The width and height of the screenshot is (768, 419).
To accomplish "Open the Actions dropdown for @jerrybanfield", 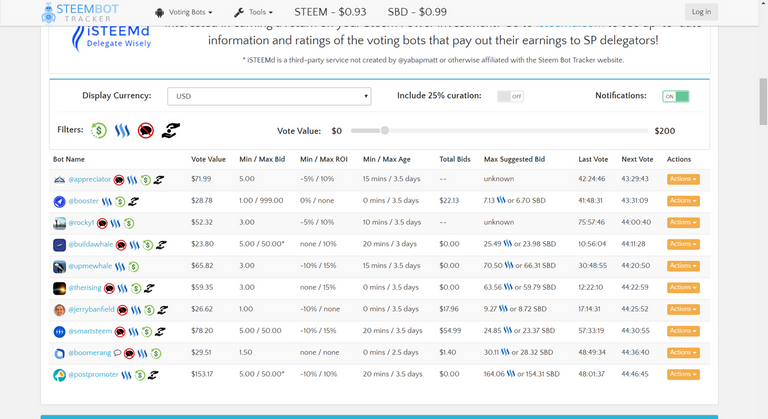I will (x=683, y=309).
